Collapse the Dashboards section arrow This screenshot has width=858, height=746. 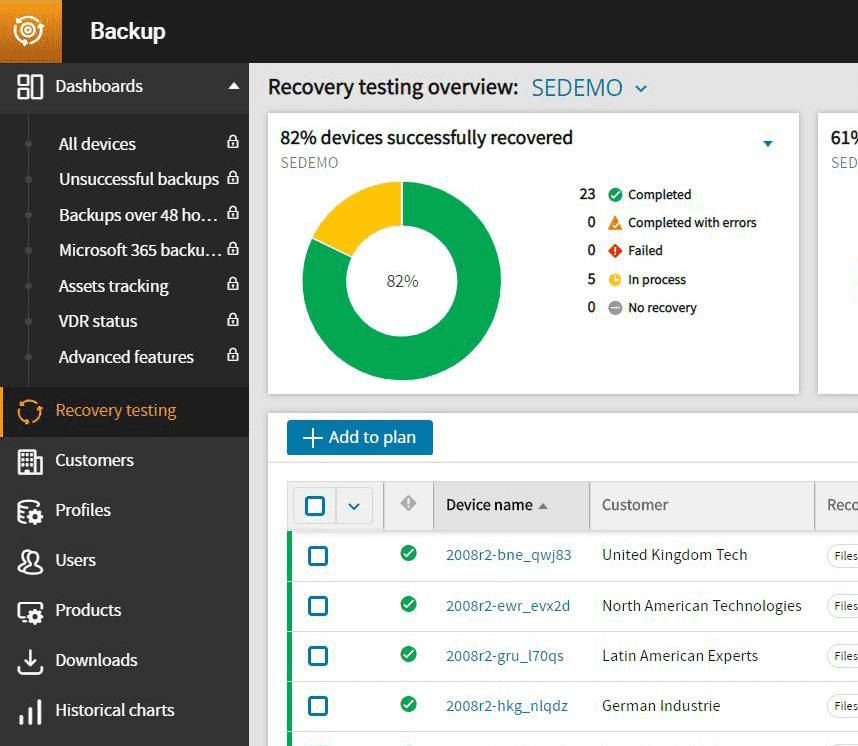pyautogui.click(x=234, y=87)
